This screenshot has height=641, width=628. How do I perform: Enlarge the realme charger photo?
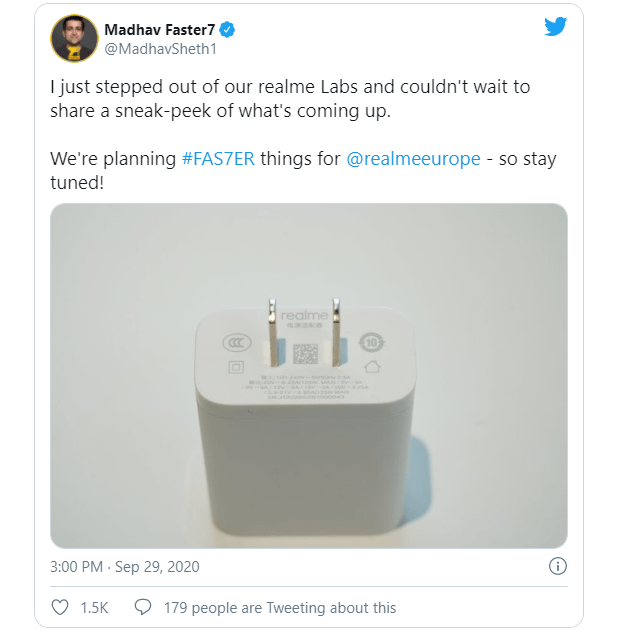(x=309, y=376)
